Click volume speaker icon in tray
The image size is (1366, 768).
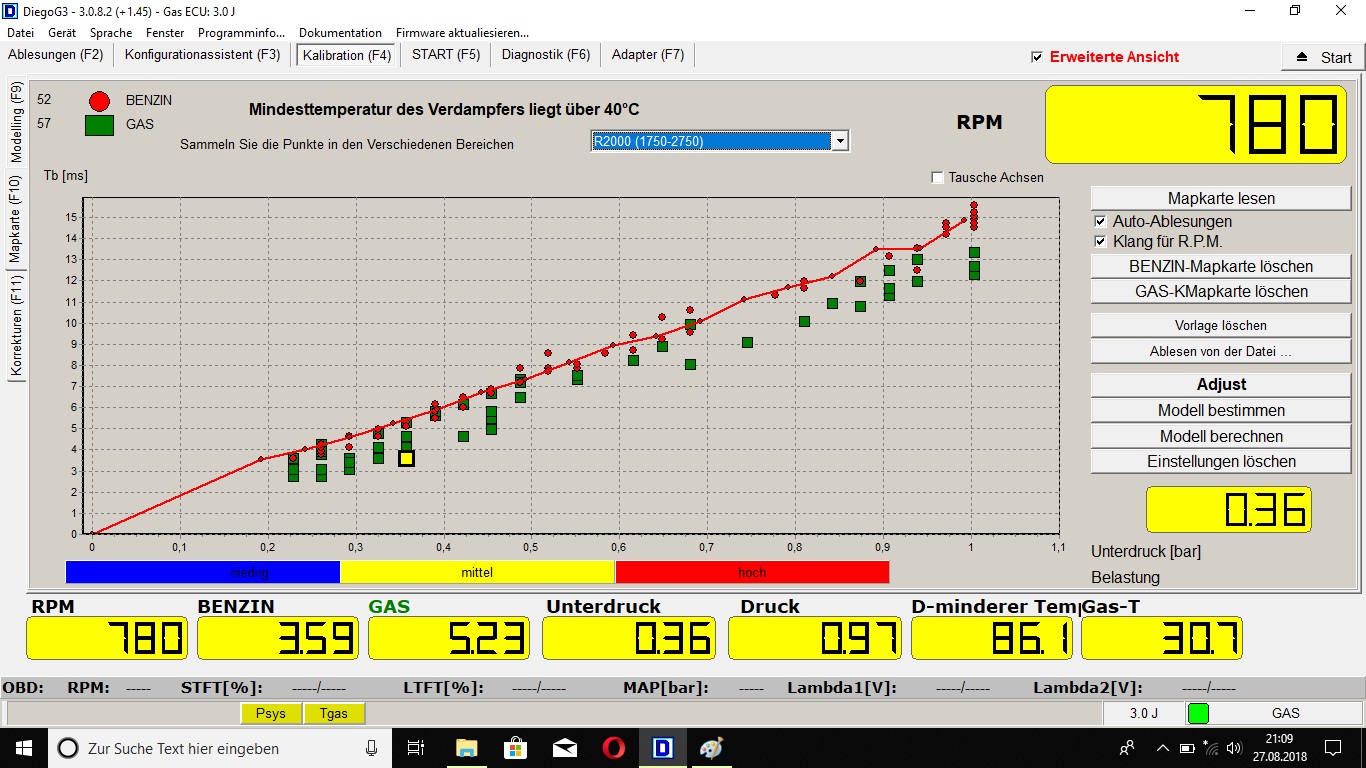1233,748
